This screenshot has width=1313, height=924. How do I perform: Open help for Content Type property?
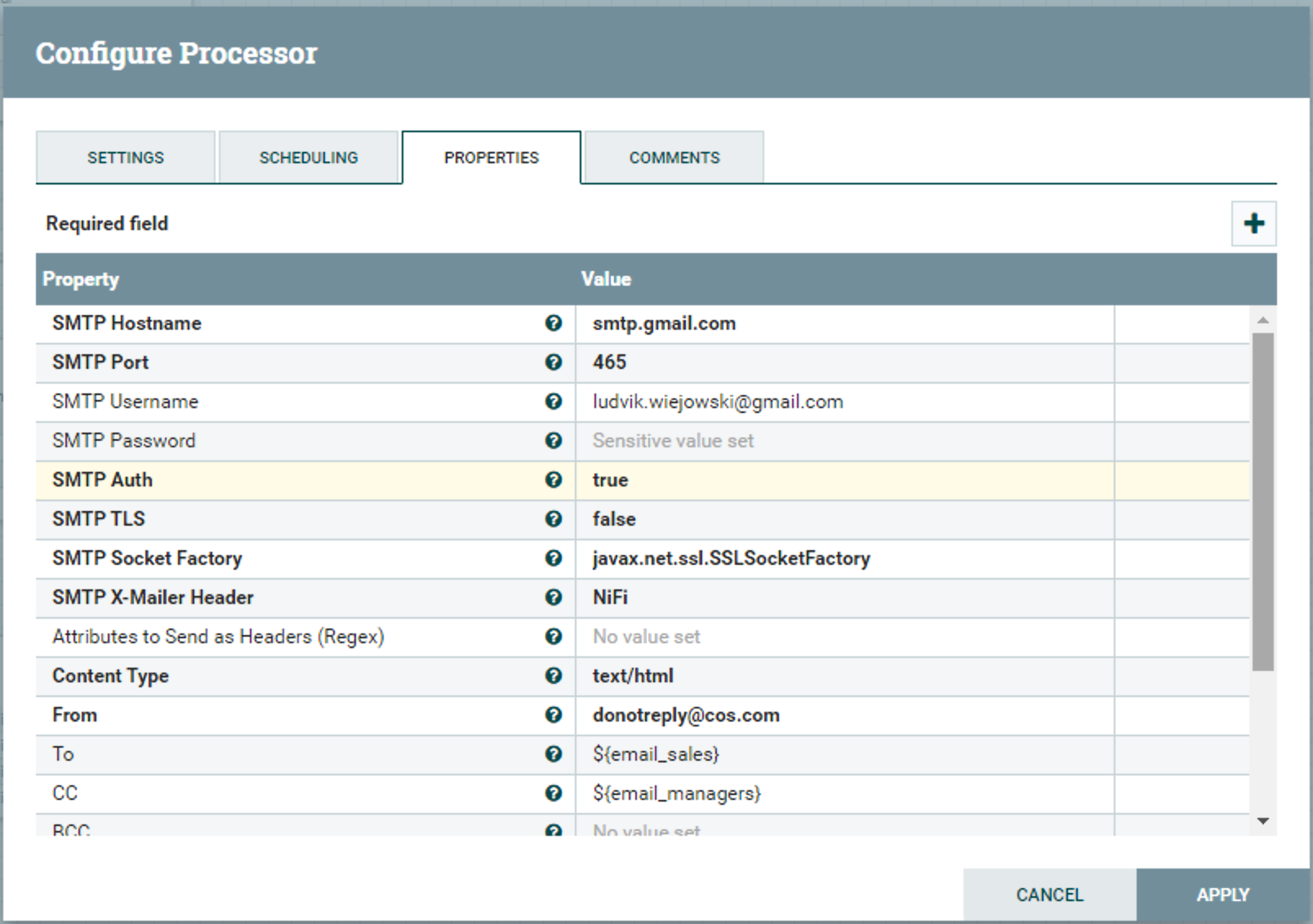click(x=554, y=676)
